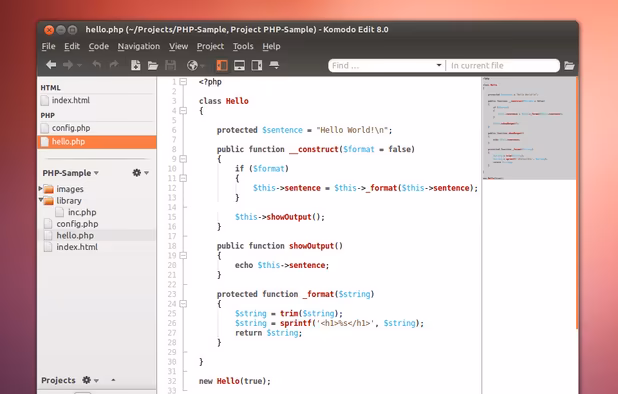This screenshot has width=618, height=394.
Task: Open the Tools menu
Action: tap(243, 46)
